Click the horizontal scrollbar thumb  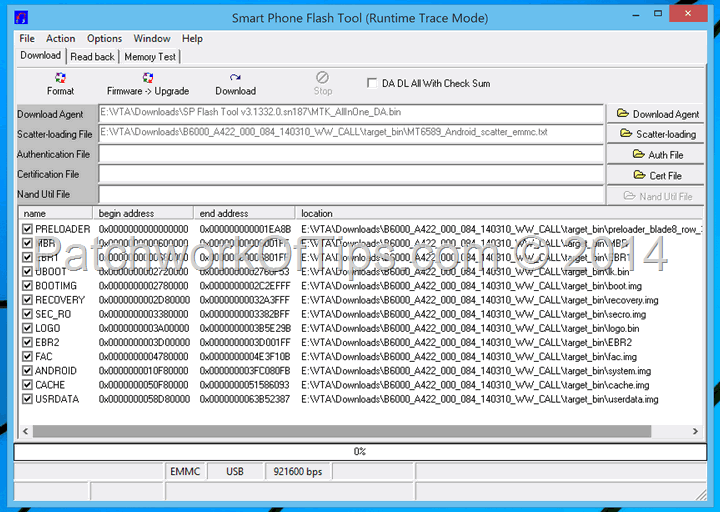[x=342, y=431]
